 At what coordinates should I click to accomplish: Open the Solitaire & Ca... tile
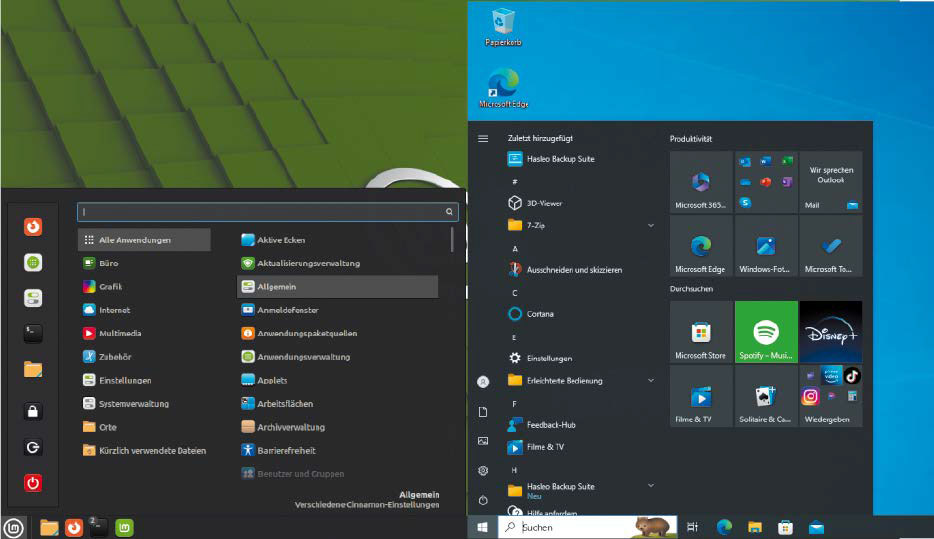[766, 396]
